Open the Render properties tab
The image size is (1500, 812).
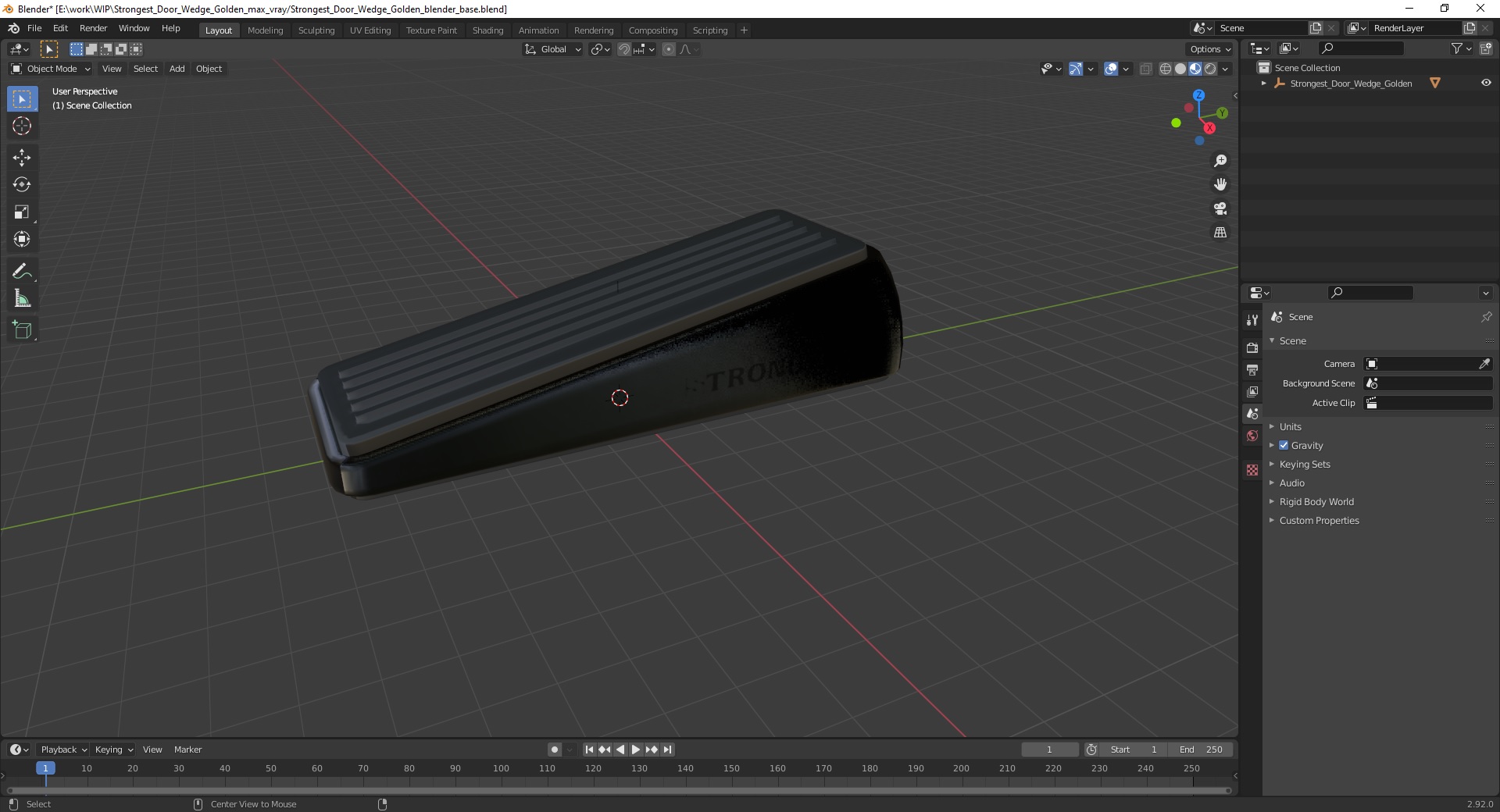1252,347
